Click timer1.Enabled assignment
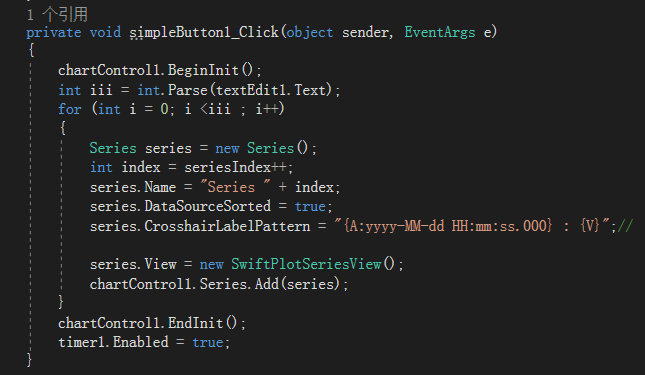 [x=144, y=342]
